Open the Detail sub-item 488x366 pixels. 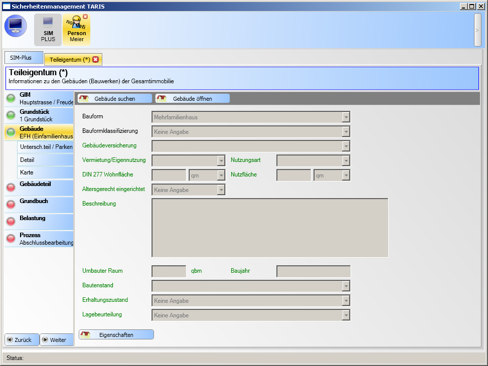[45, 160]
